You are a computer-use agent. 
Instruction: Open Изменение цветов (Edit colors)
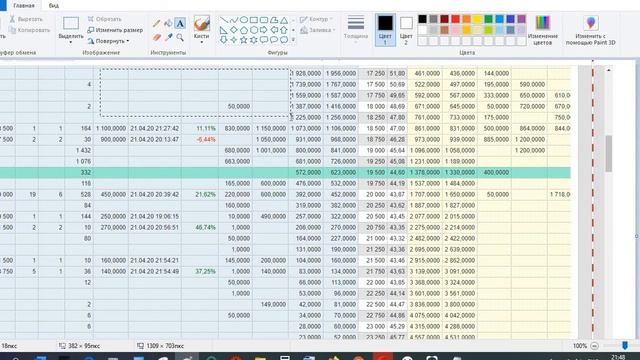542,30
